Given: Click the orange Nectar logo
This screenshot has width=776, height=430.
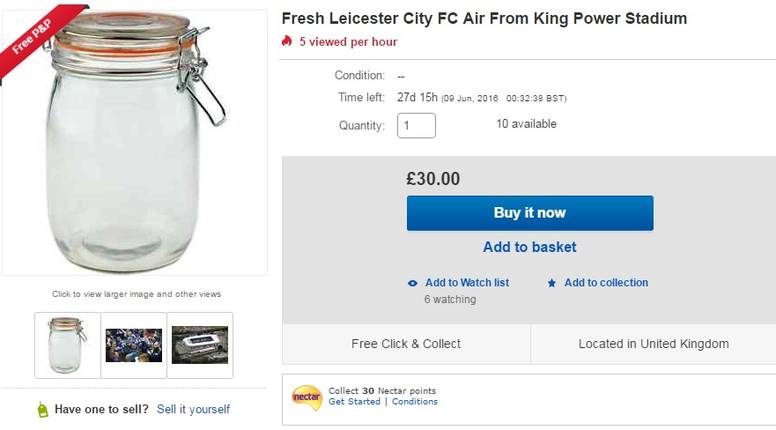Looking at the screenshot, I should point(306,396).
